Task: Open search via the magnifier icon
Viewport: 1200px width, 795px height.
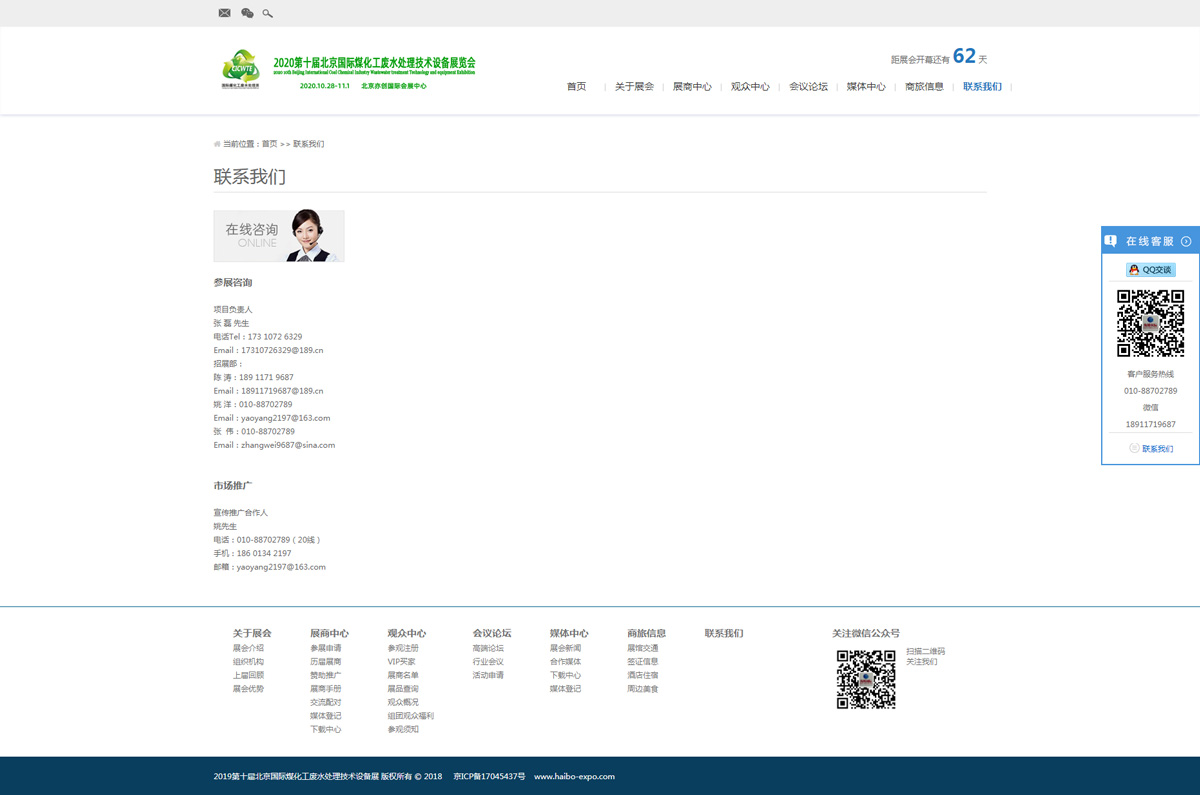Action: click(267, 13)
